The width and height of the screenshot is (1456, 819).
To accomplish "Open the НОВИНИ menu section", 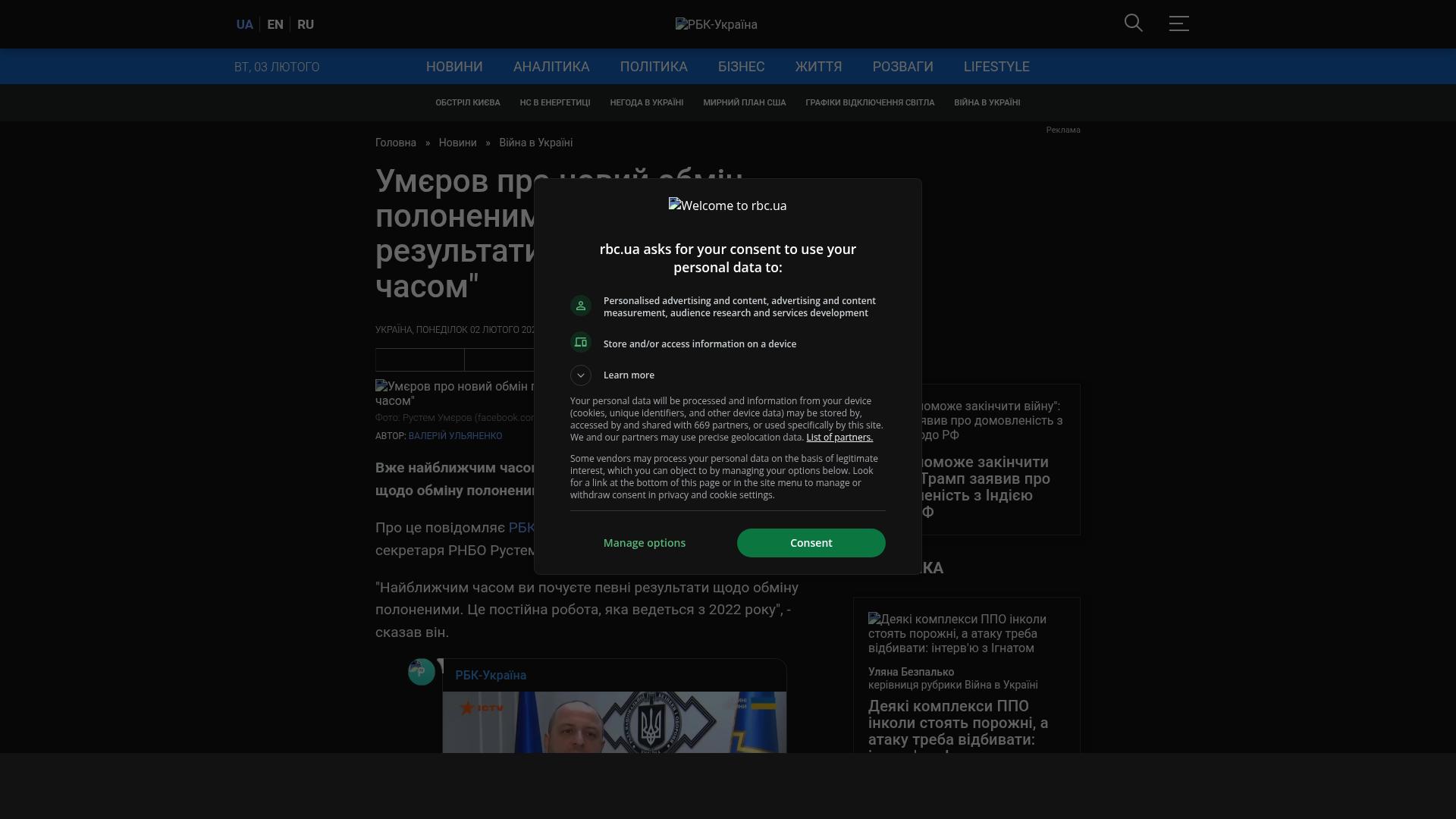I will point(454,67).
